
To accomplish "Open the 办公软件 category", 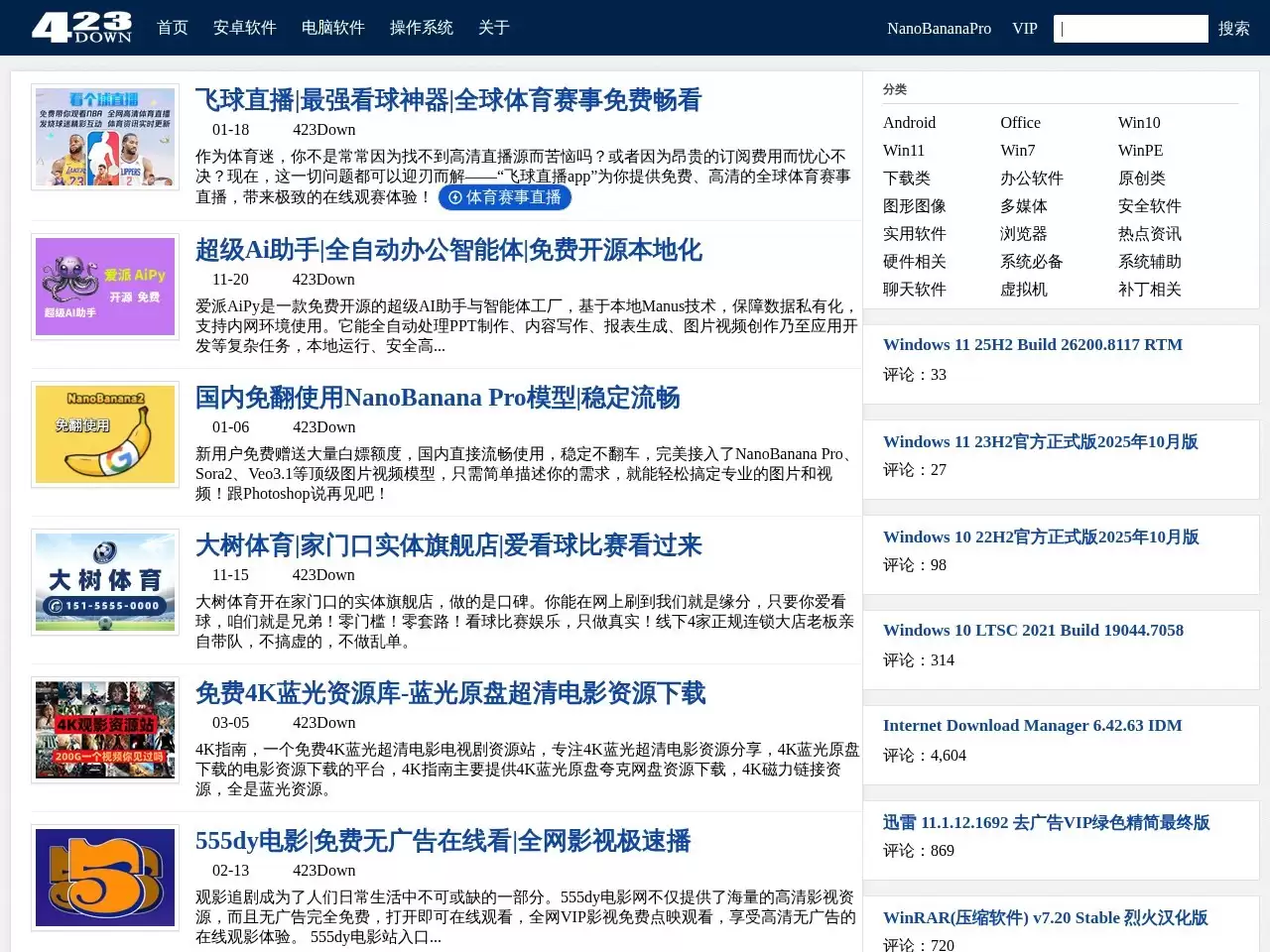I will tap(1032, 178).
